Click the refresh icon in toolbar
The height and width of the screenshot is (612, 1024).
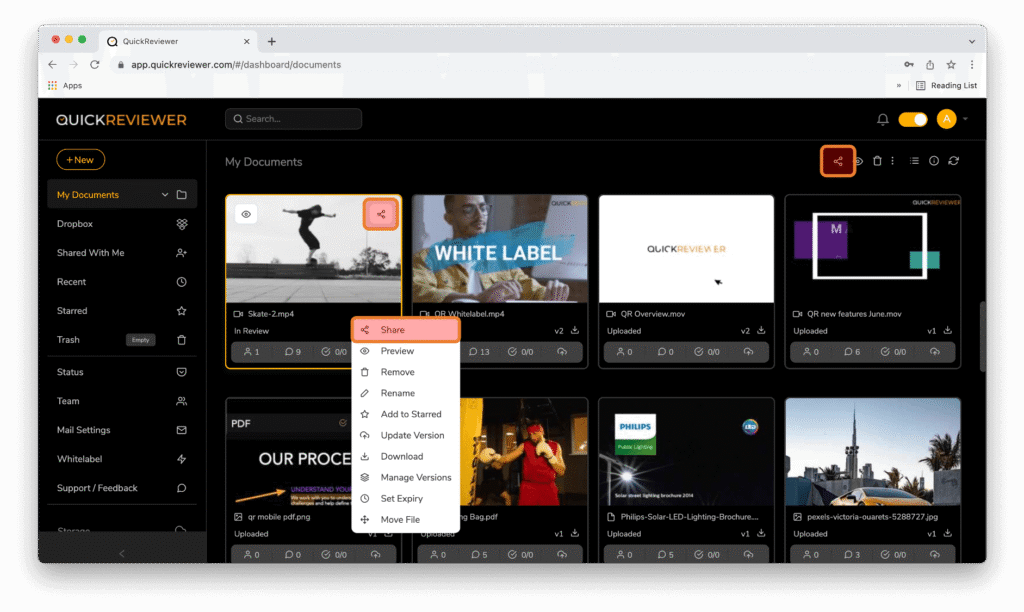tap(953, 161)
